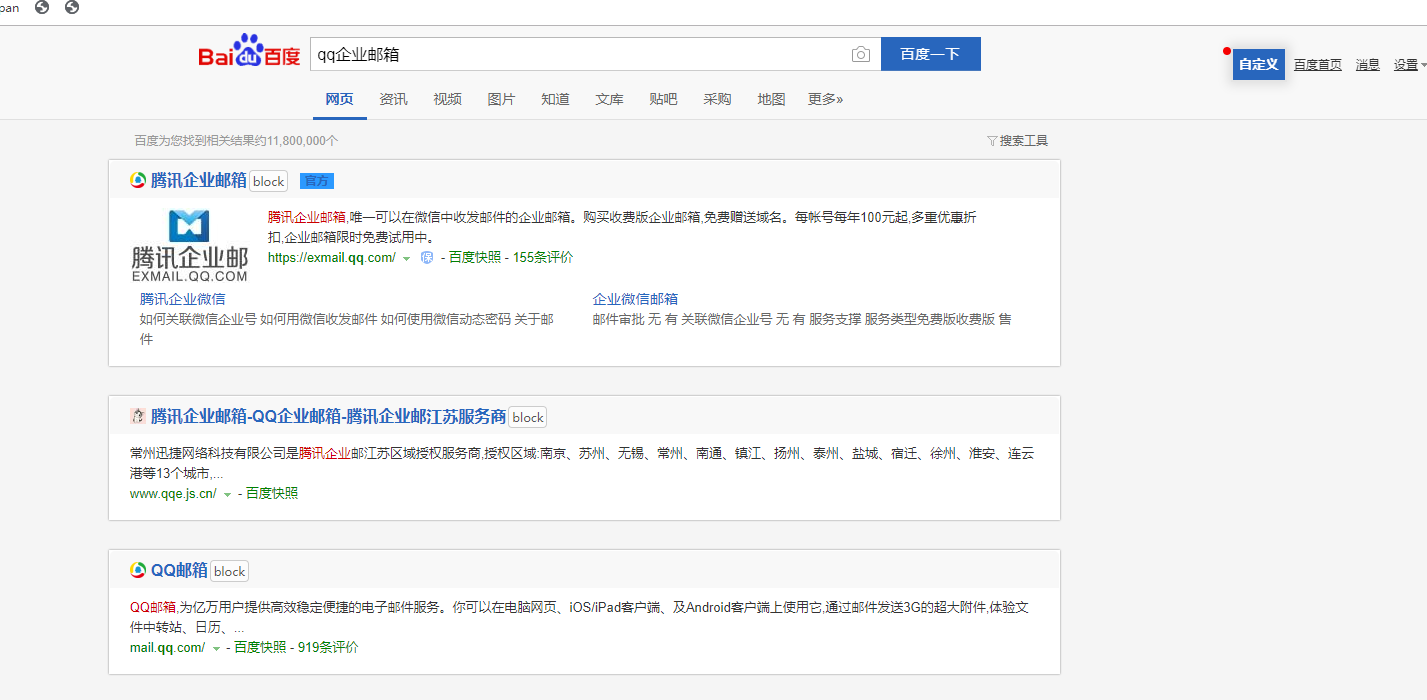Click the camera image-search icon
Viewport: 1427px width, 700px height.
[860, 55]
